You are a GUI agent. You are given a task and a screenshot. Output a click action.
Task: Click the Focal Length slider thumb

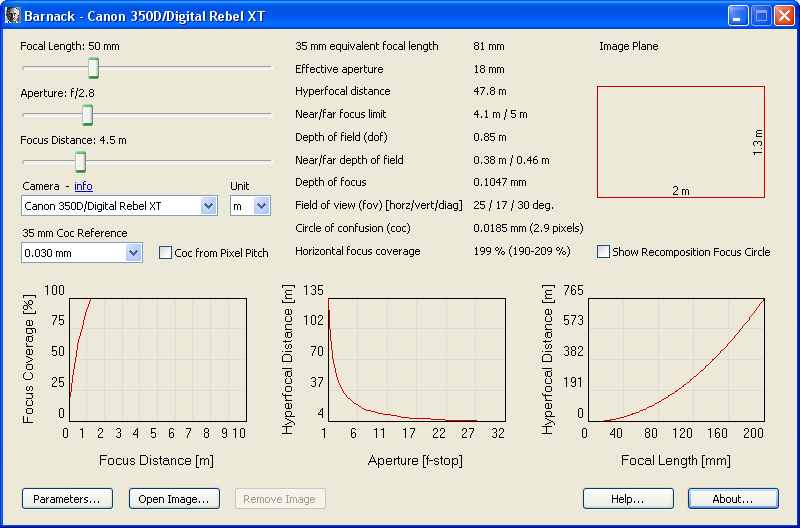pyautogui.click(x=93, y=68)
